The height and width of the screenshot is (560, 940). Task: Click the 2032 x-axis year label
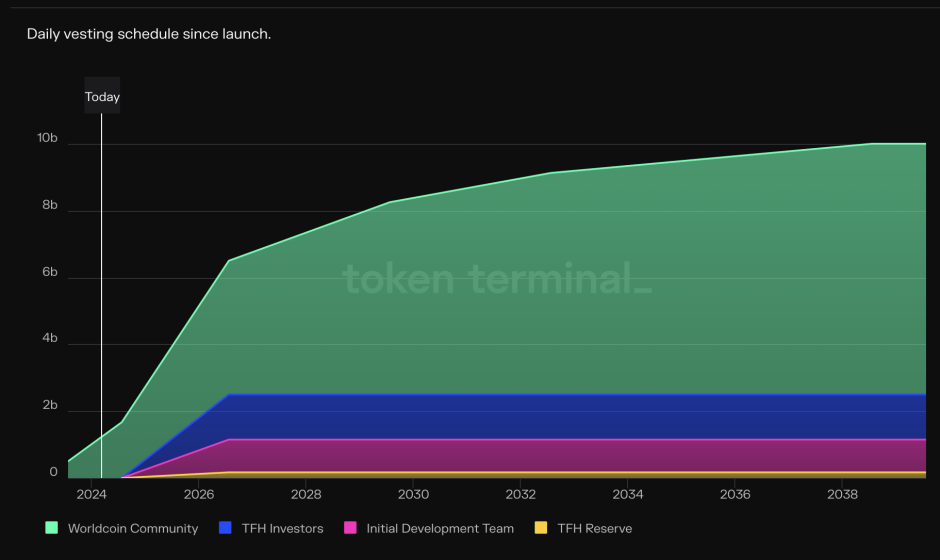[x=520, y=494]
